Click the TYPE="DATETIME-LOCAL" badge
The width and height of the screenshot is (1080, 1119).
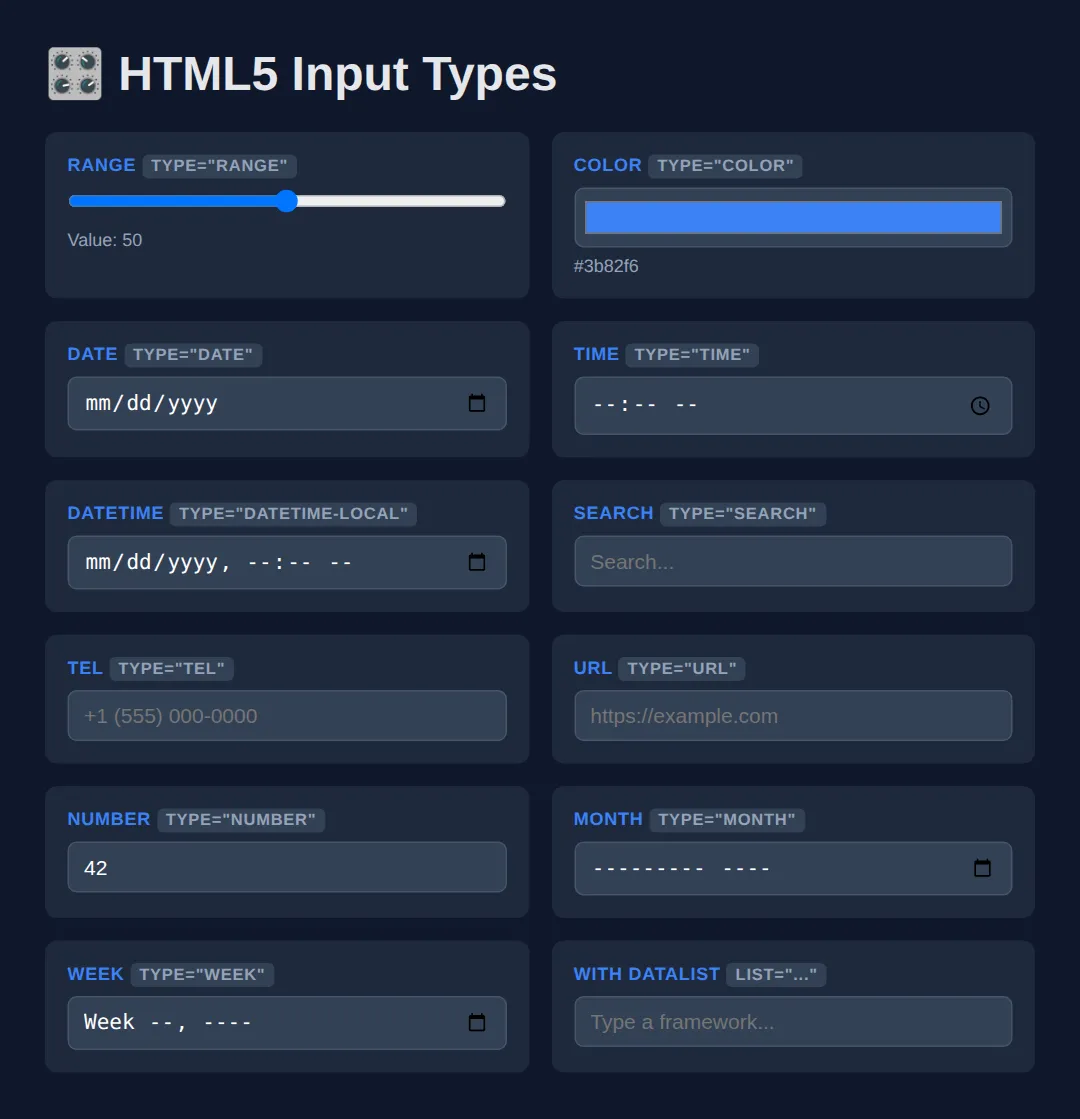click(293, 514)
